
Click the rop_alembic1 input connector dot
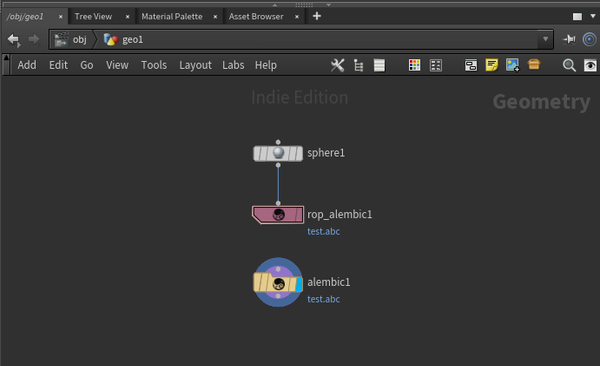pos(278,203)
